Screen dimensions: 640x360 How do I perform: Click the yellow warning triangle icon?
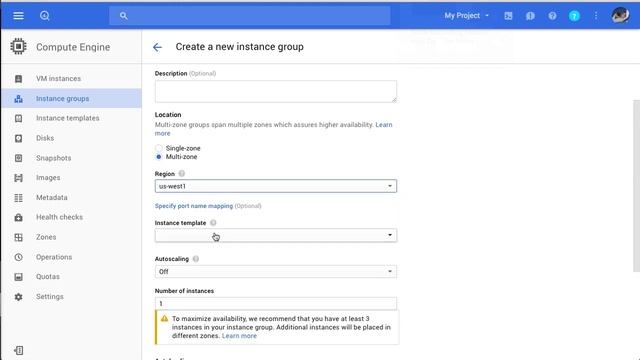tap(164, 318)
